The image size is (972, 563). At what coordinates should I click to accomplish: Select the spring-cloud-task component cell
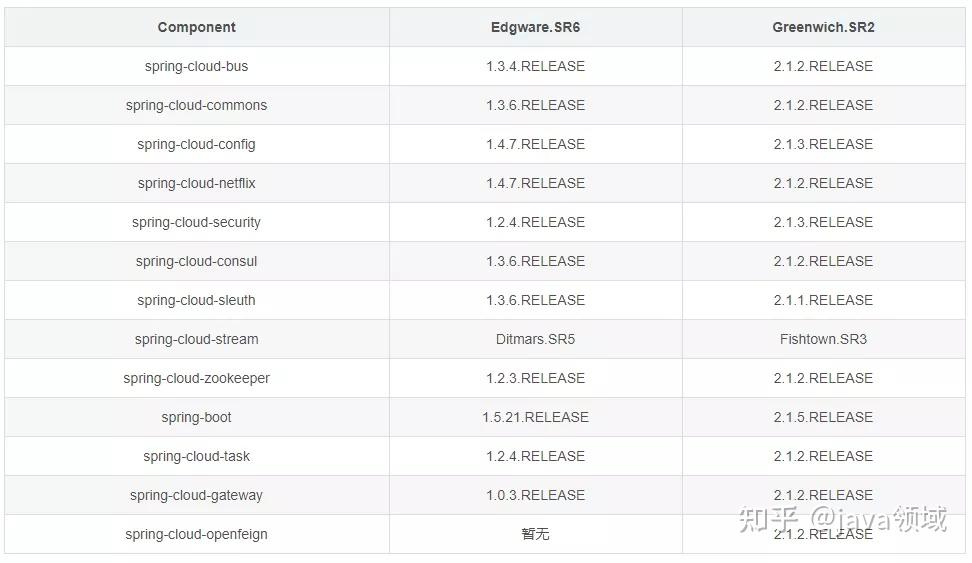(196, 456)
